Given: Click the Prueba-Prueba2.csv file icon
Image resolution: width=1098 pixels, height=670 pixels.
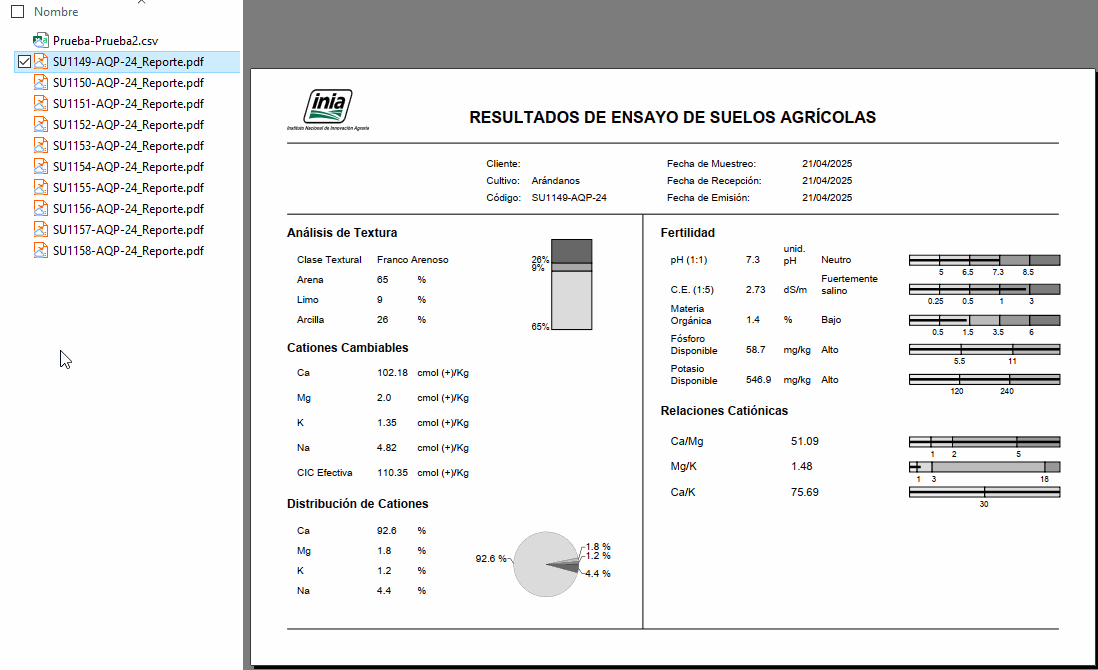Looking at the screenshot, I should (x=41, y=41).
